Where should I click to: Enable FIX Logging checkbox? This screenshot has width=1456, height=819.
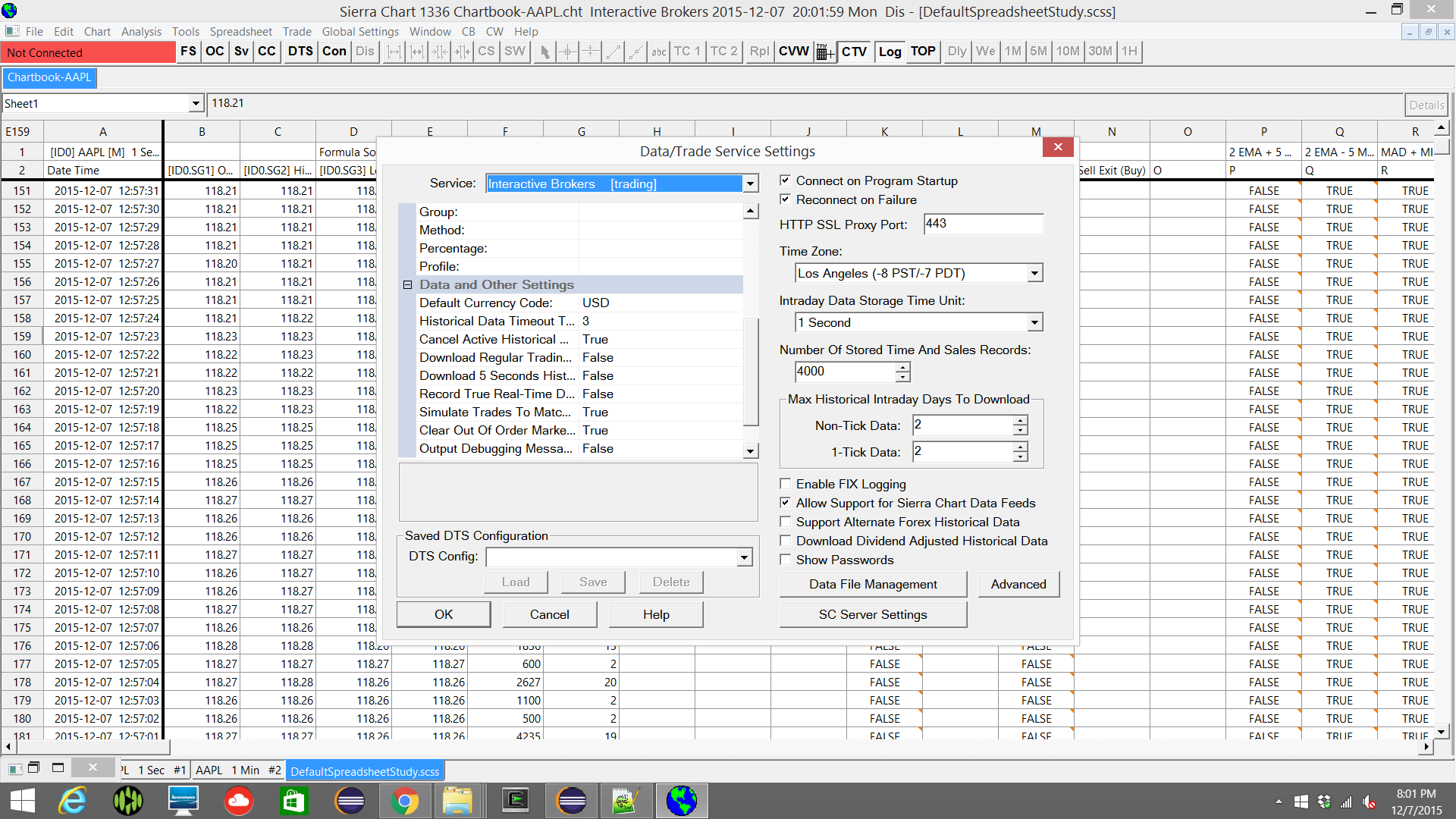786,484
